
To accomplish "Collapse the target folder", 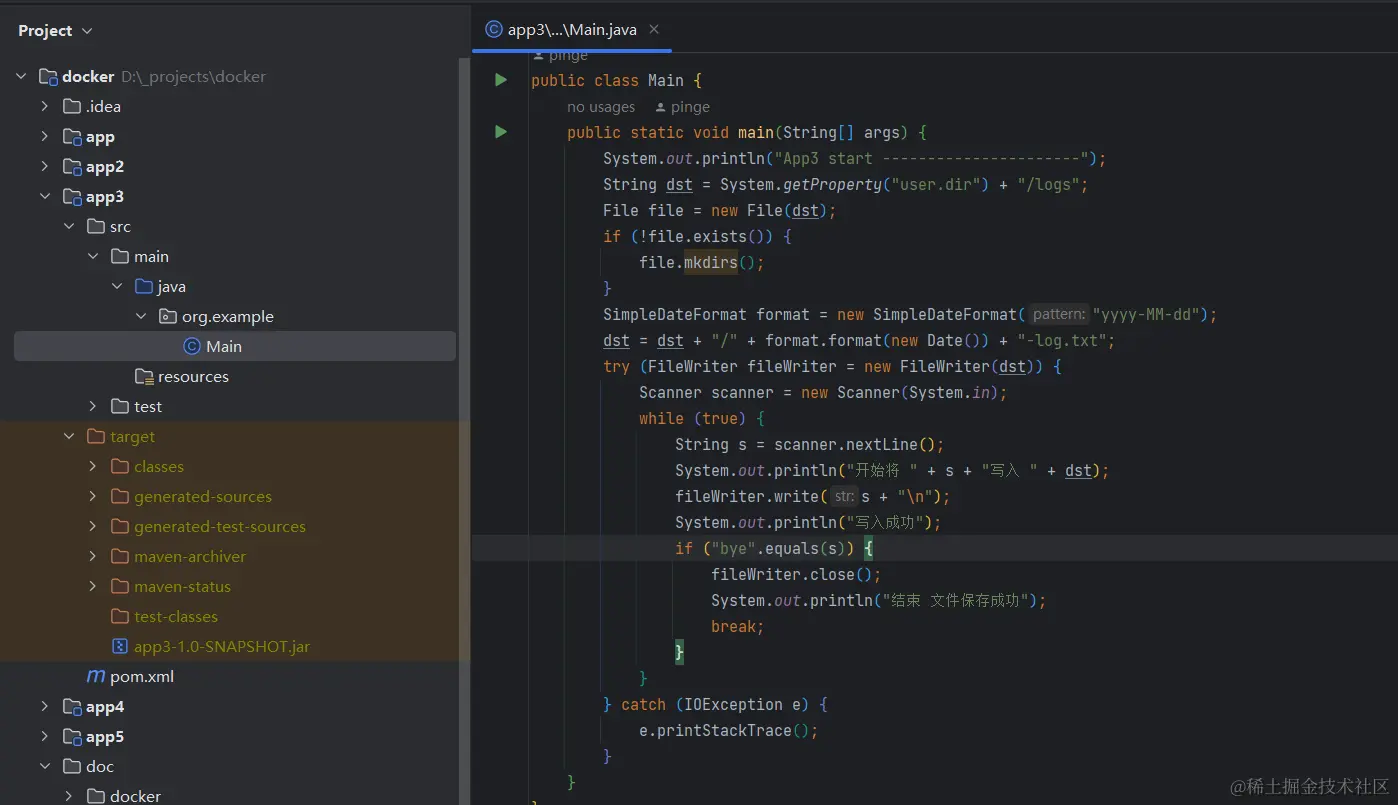I will [x=69, y=436].
